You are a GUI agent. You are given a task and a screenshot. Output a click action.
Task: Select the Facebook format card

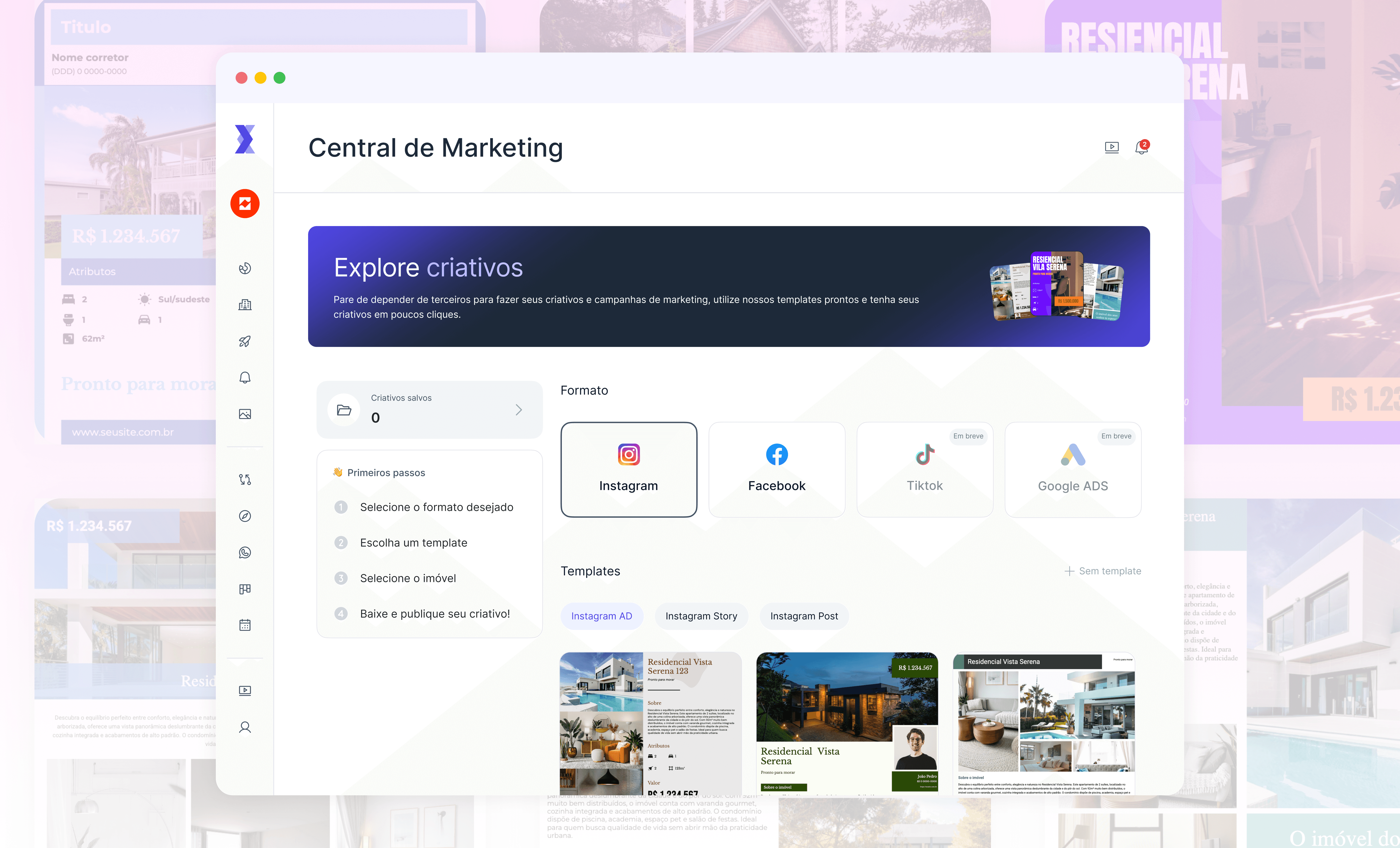coord(777,470)
